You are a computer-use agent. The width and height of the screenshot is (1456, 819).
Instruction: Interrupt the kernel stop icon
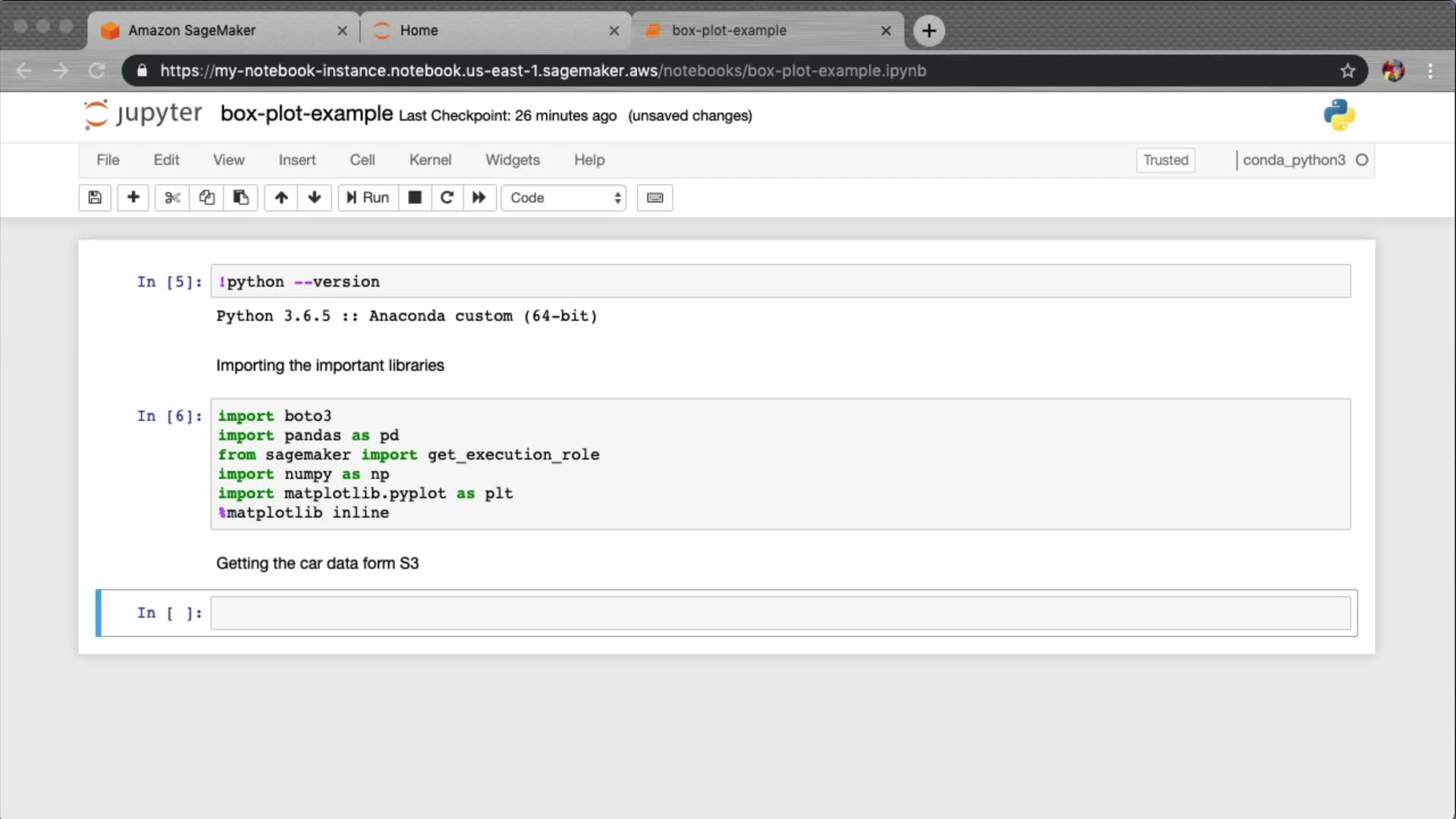415,198
